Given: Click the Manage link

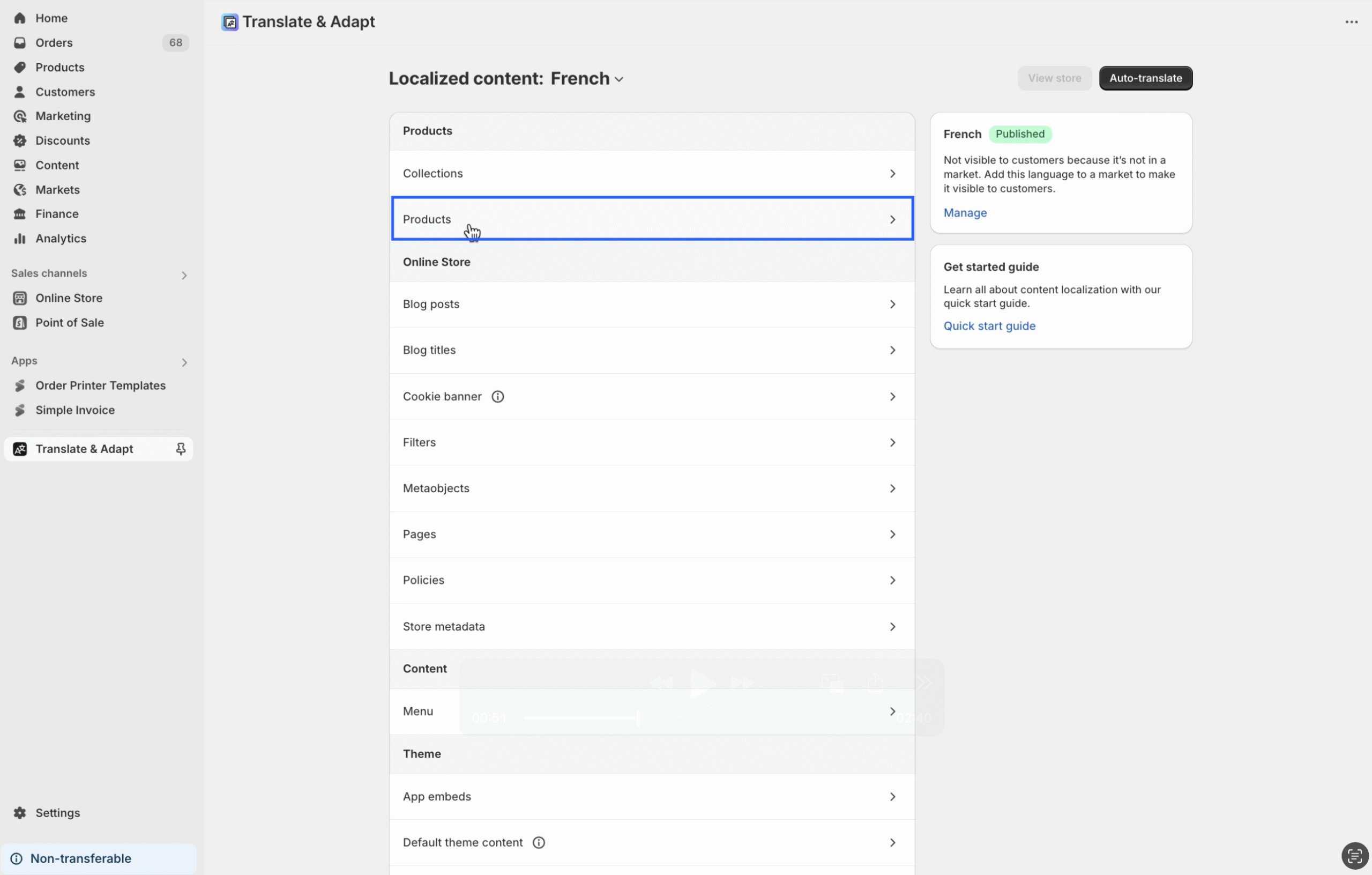Looking at the screenshot, I should click(965, 213).
